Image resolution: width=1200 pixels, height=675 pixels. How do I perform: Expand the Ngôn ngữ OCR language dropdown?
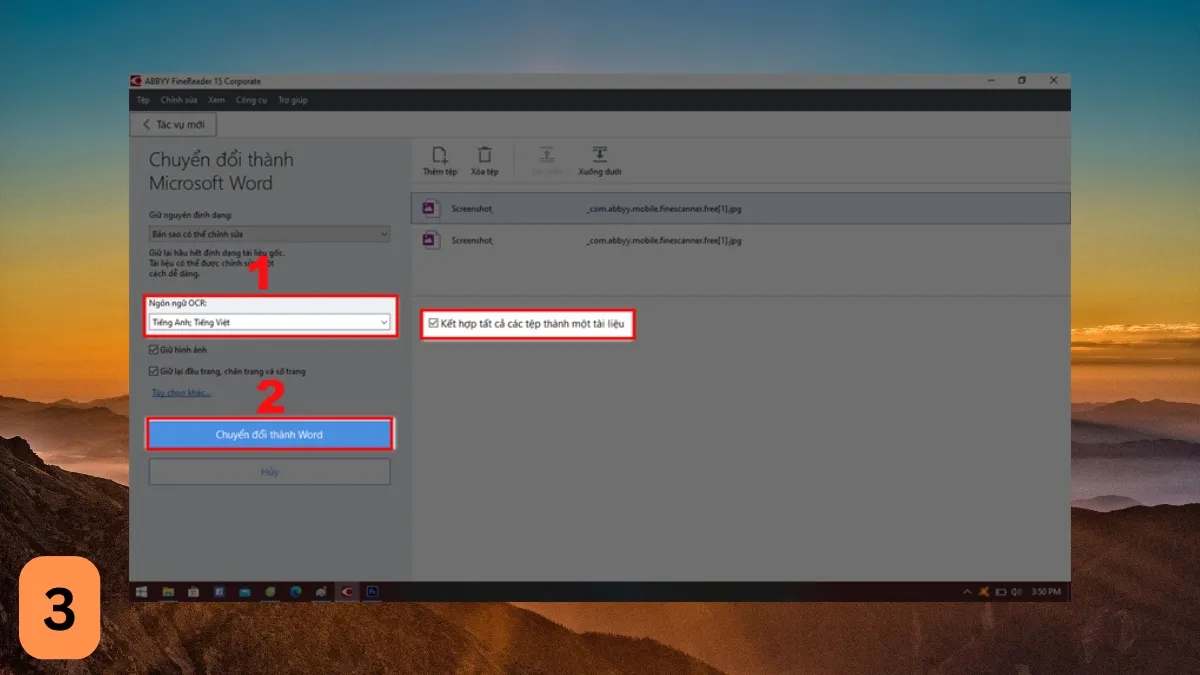[383, 322]
